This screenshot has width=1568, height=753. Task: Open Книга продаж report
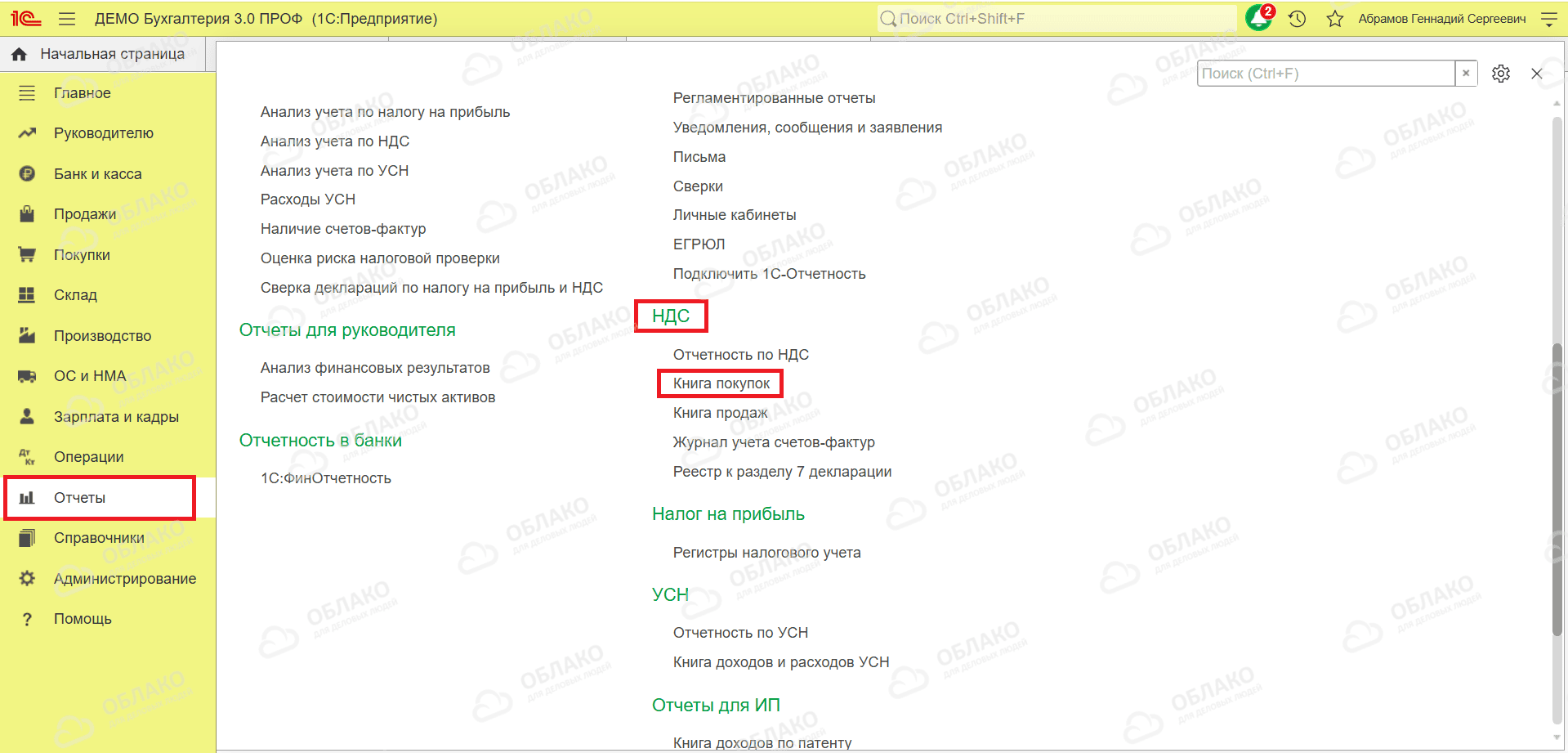pyautogui.click(x=721, y=413)
